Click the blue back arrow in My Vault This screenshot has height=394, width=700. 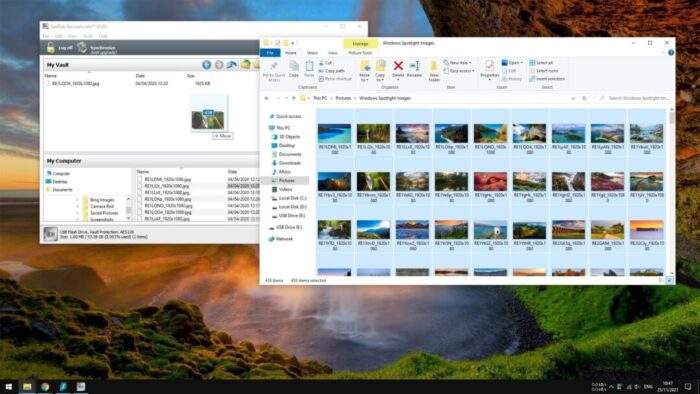[x=206, y=65]
